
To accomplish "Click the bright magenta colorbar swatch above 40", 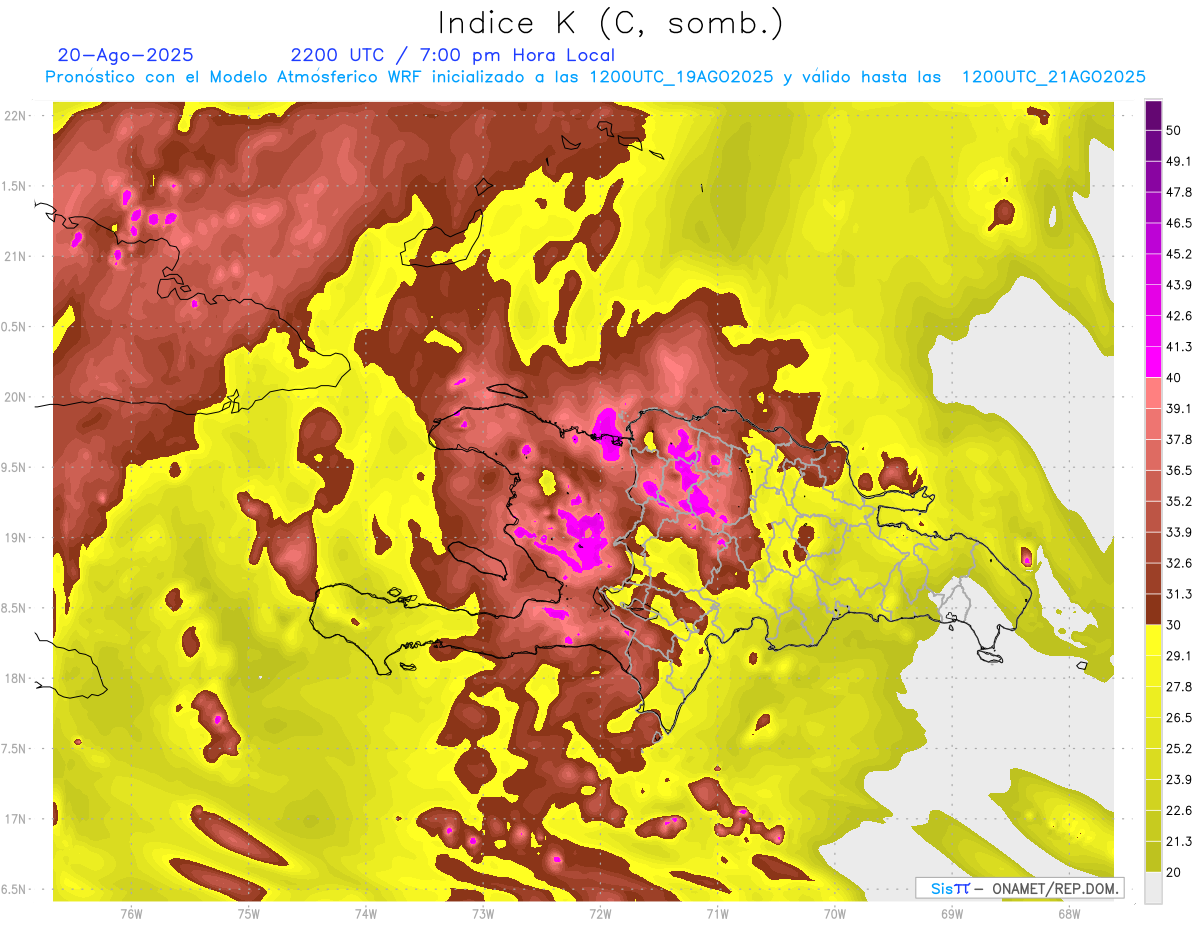I will tap(1153, 362).
